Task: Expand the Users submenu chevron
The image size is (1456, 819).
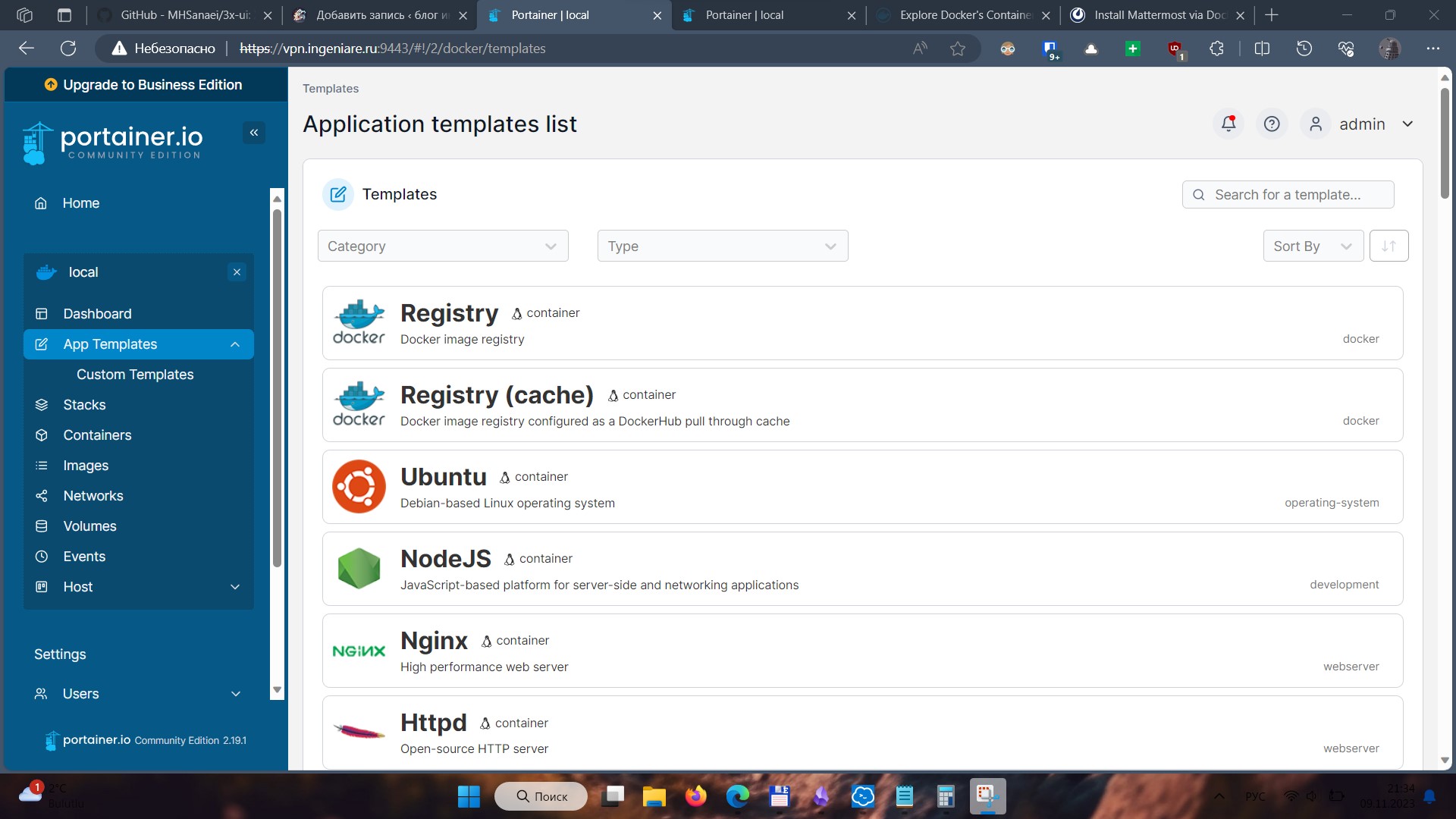Action: (x=236, y=694)
